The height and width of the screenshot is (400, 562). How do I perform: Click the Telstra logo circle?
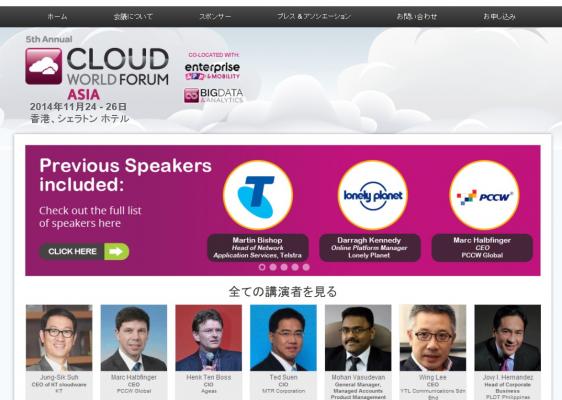point(258,195)
